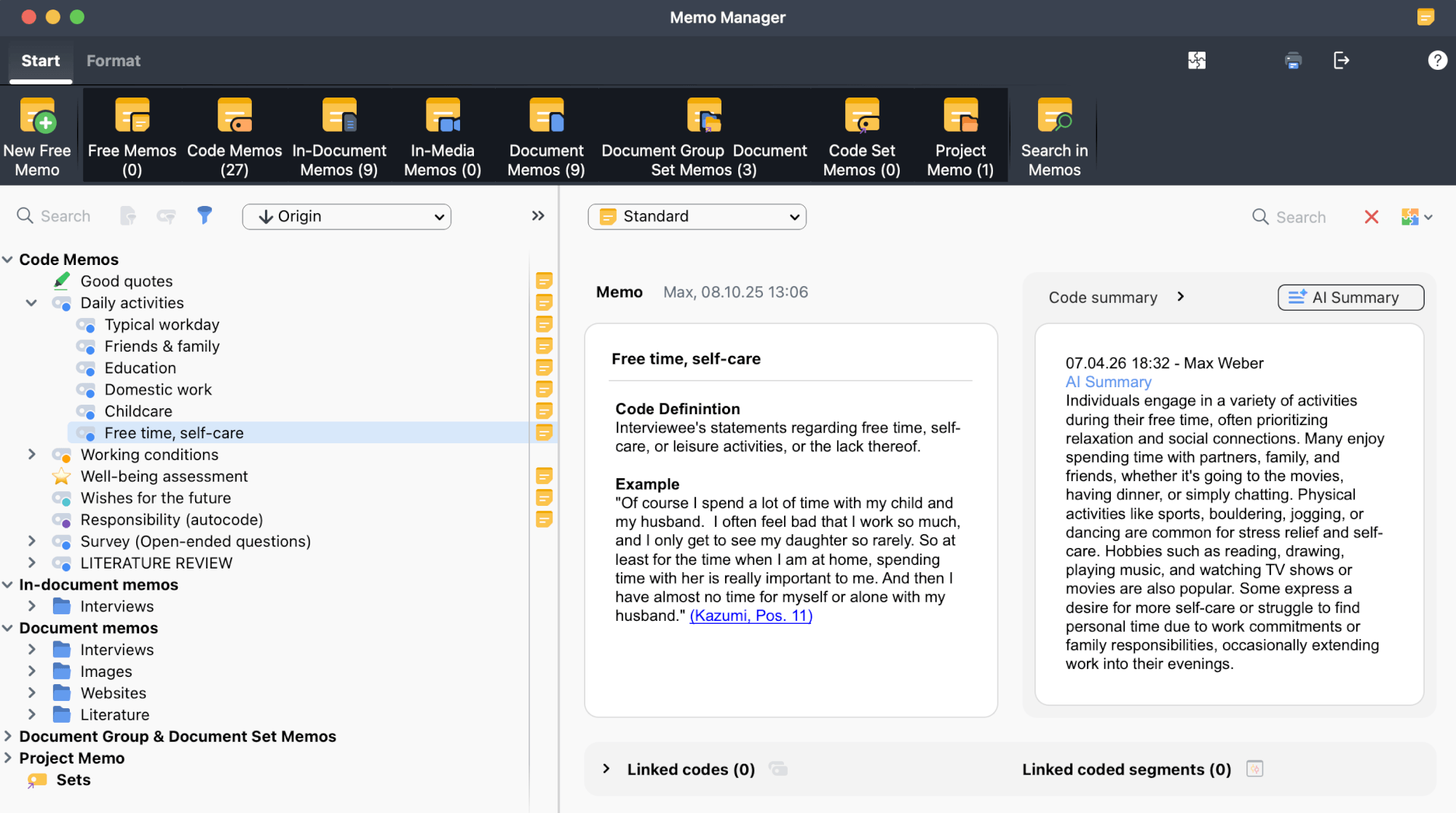Clear the search with the red X
This screenshot has width=1456, height=813.
1372,216
